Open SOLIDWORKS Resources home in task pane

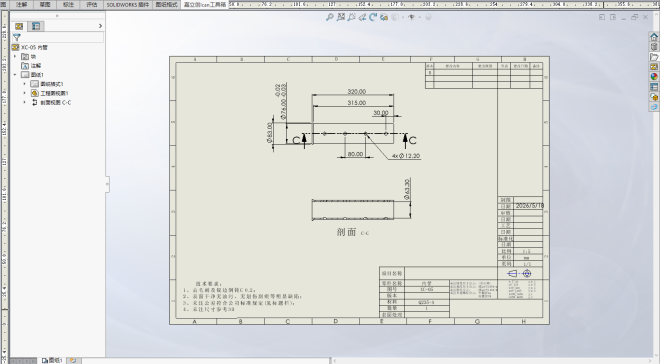click(x=654, y=37)
